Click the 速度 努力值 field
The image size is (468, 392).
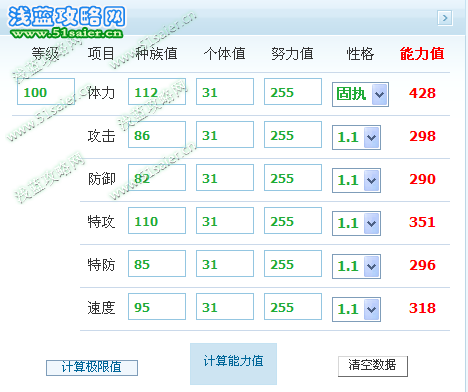[293, 307]
